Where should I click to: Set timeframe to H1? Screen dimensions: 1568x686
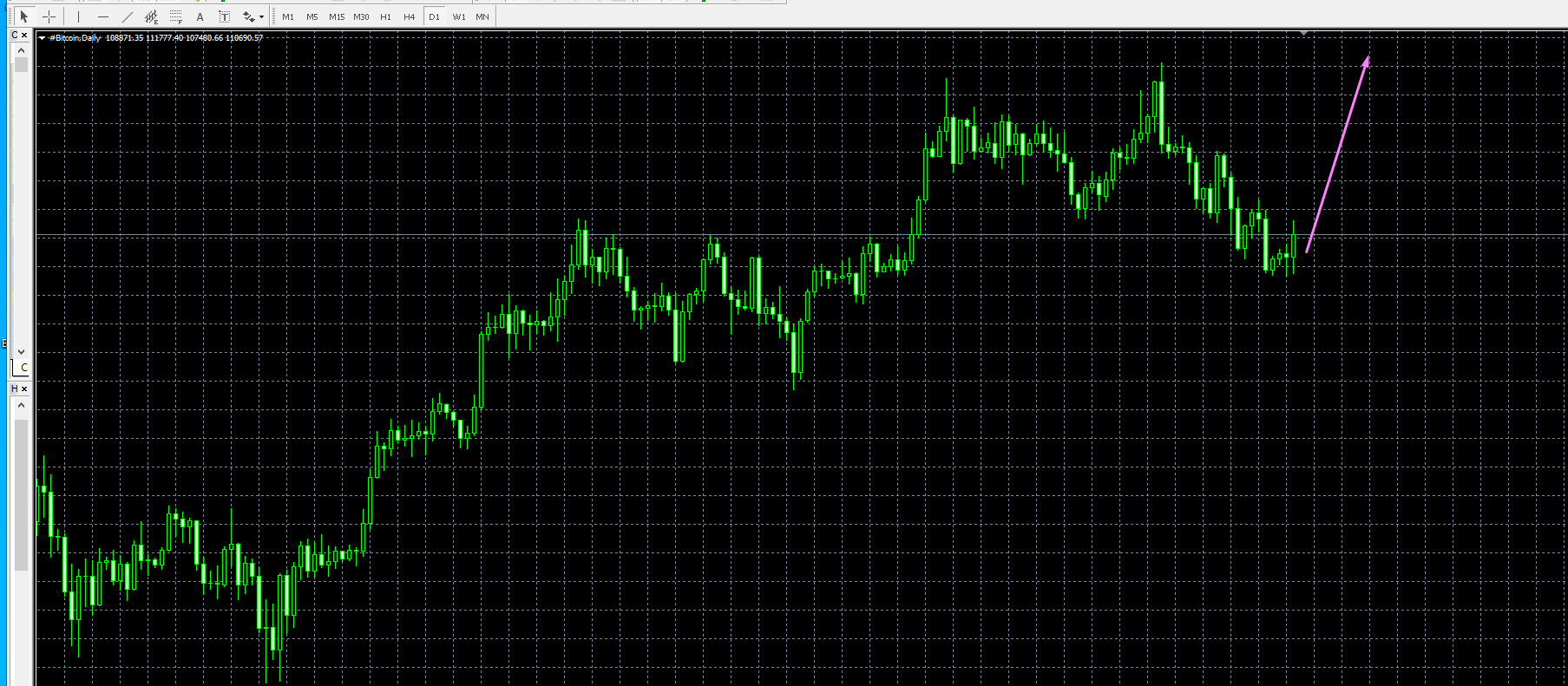tap(385, 16)
